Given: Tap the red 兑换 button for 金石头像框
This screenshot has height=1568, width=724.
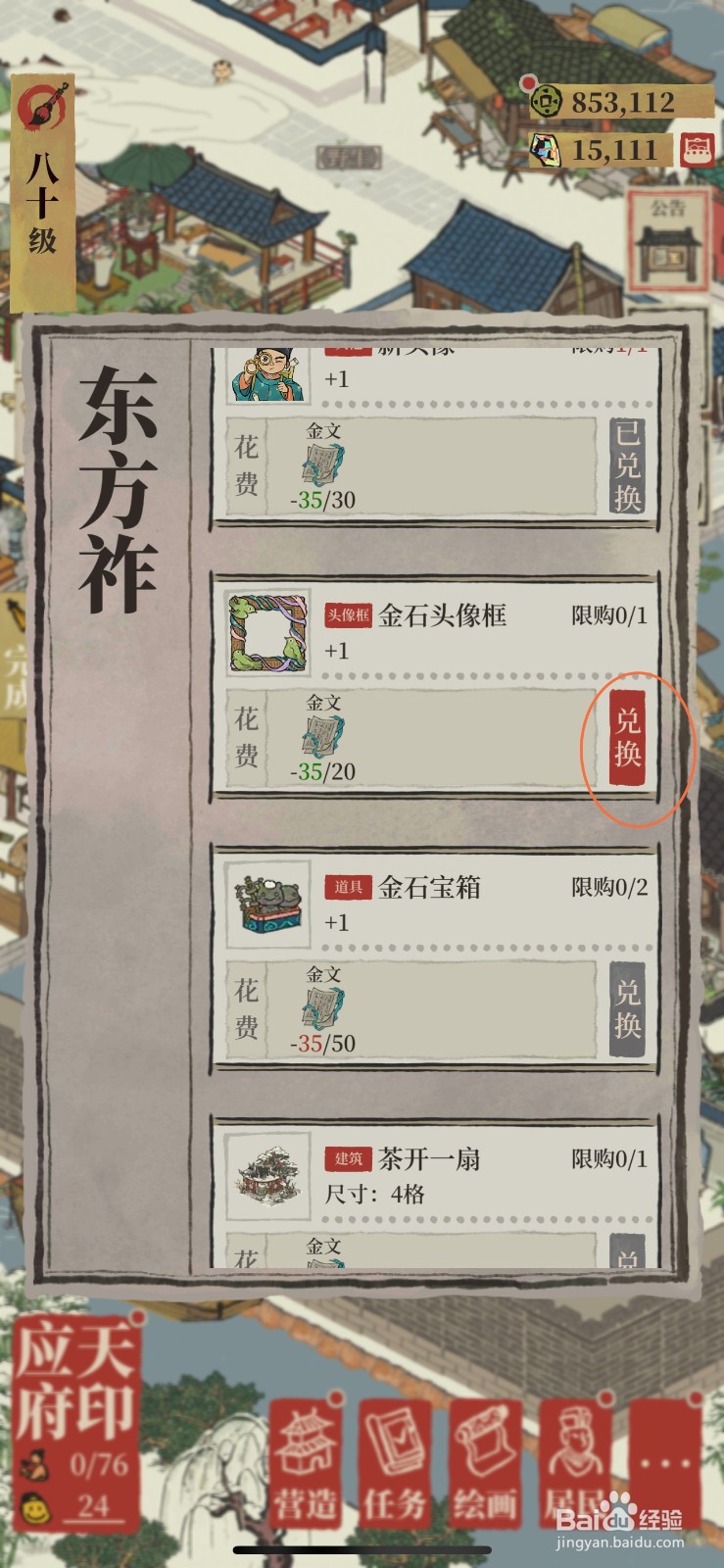Looking at the screenshot, I should point(627,738).
